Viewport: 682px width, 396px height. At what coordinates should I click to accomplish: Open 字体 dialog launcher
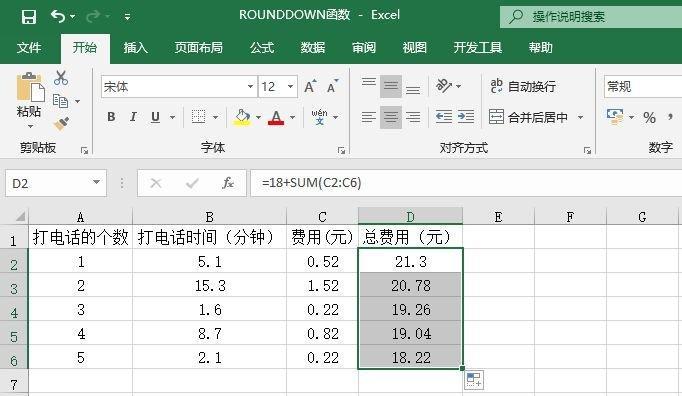341,151
